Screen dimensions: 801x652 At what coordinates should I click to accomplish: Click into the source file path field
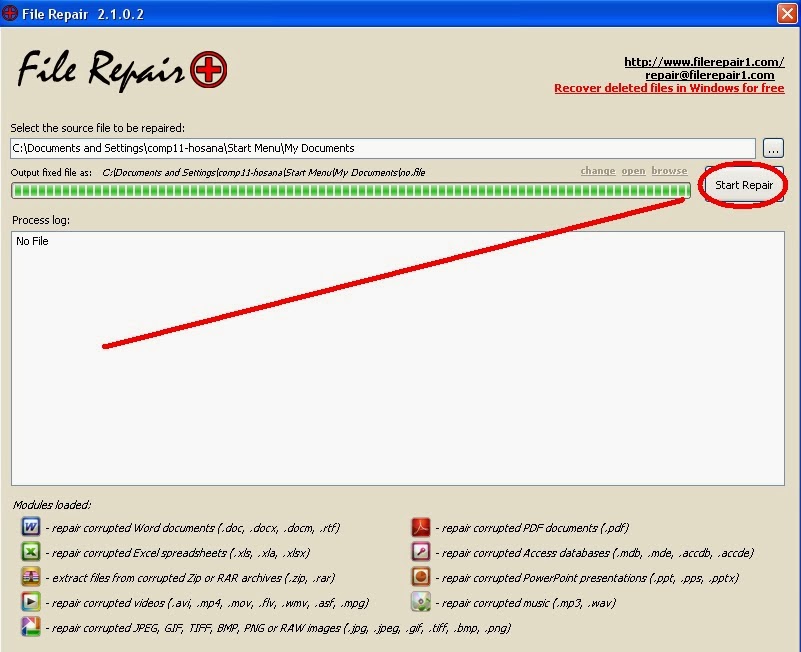click(383, 148)
